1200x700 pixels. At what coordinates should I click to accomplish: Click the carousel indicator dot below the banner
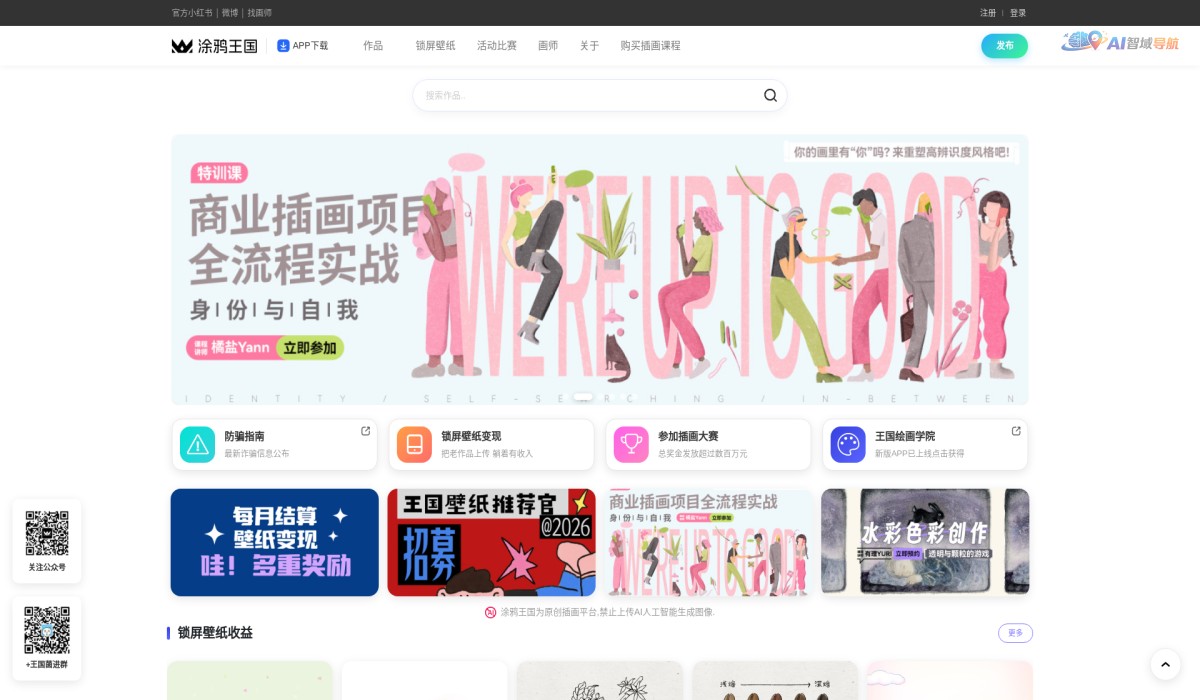coord(583,397)
